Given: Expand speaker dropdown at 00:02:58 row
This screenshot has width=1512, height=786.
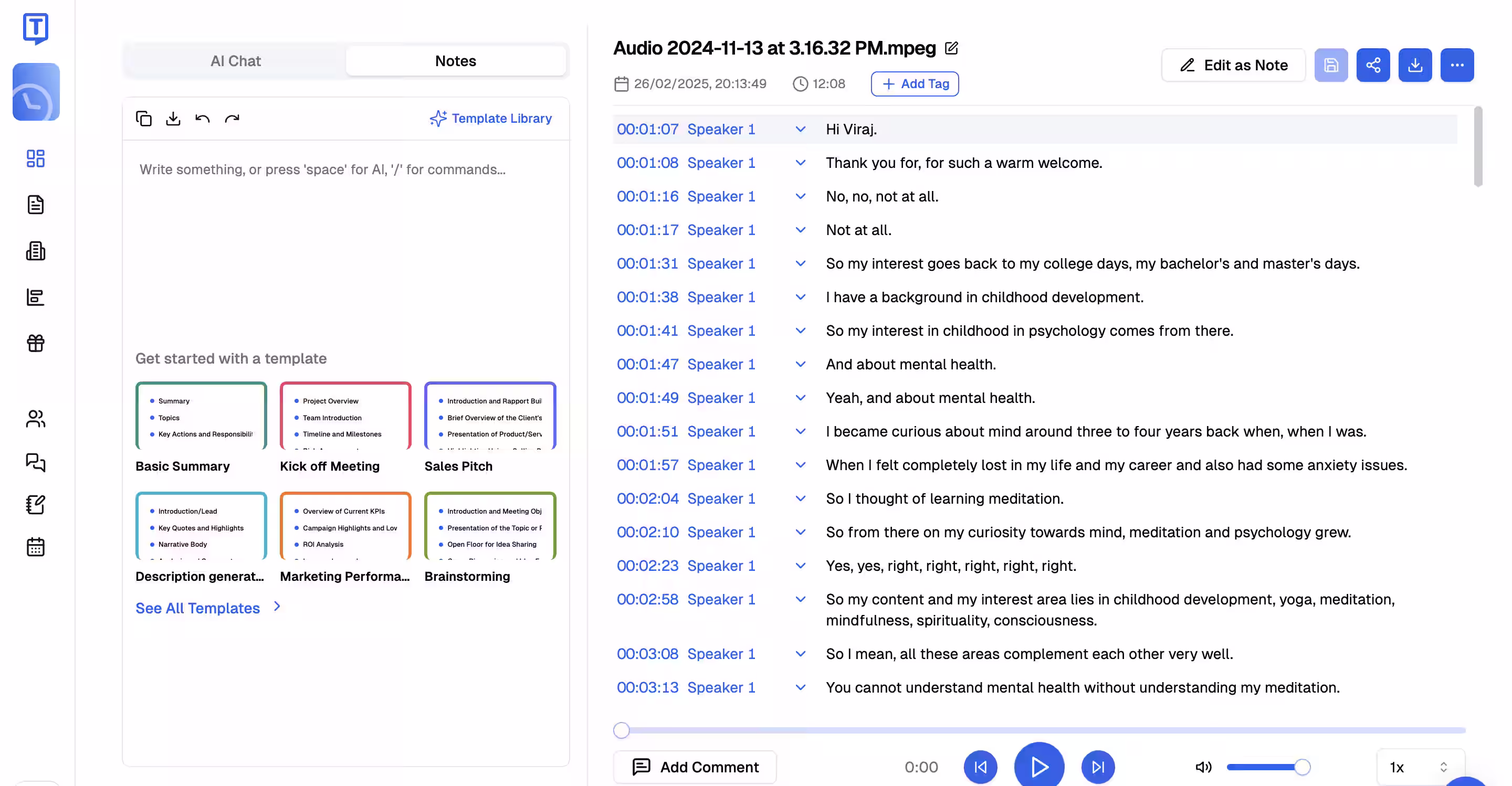Looking at the screenshot, I should (800, 600).
